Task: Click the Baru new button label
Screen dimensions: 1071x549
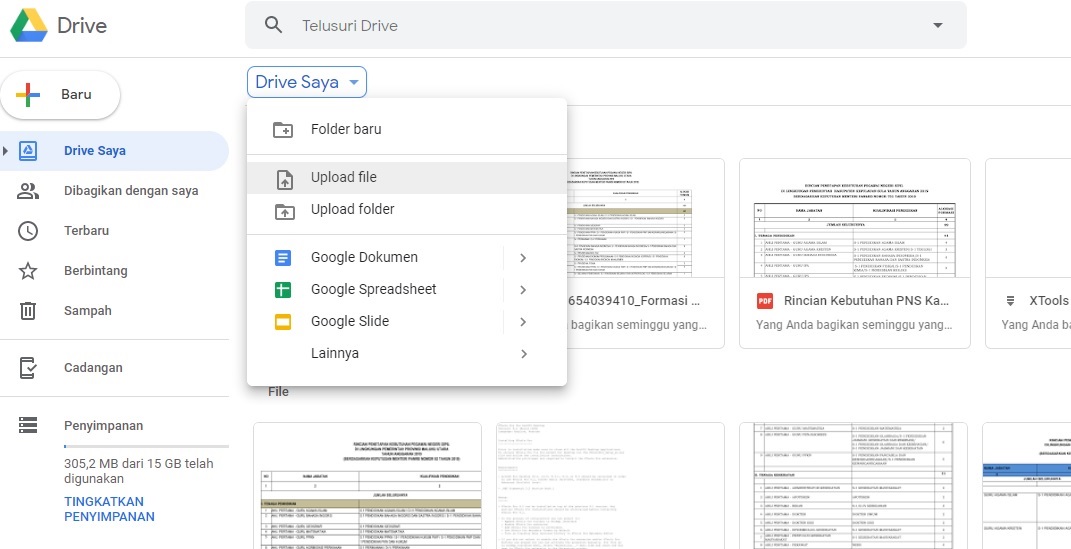Action: pos(76,94)
